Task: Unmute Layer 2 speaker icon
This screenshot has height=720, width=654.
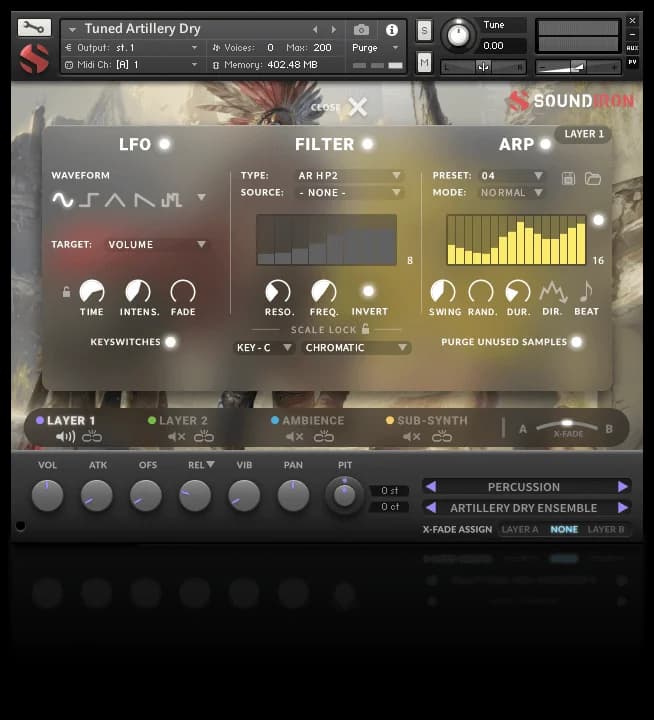Action: pos(176,437)
